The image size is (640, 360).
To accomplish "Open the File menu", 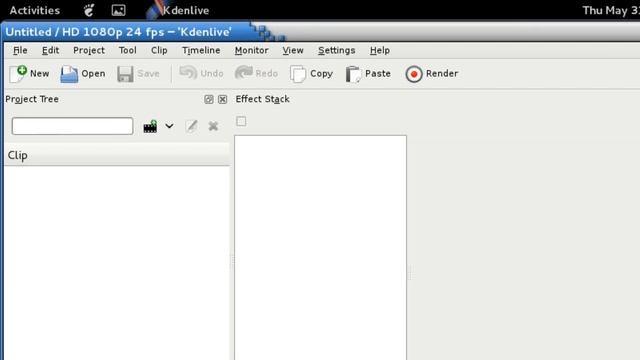I will coord(20,50).
